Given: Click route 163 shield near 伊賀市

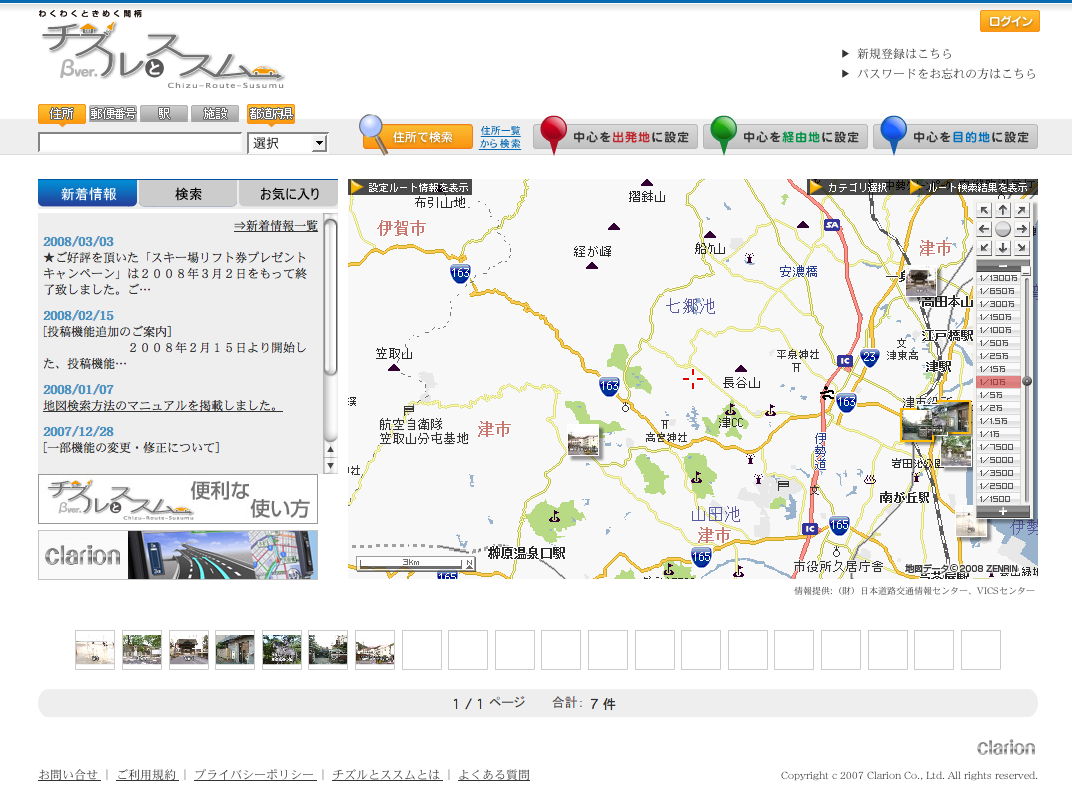Looking at the screenshot, I should point(460,273).
